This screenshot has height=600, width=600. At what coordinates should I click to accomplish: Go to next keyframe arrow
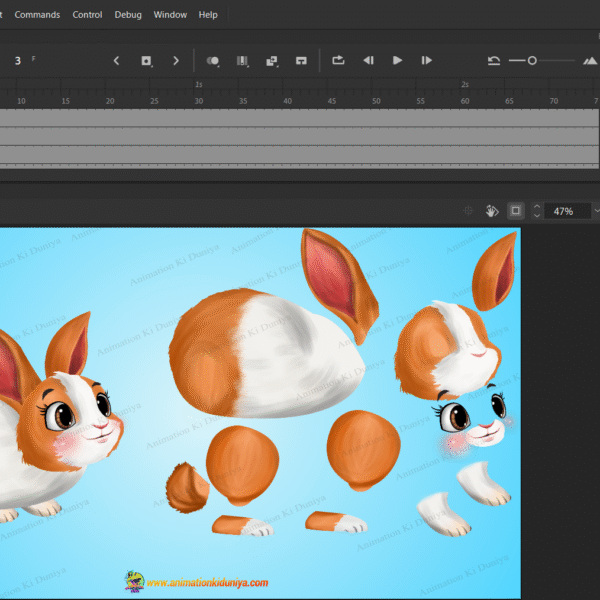176,60
